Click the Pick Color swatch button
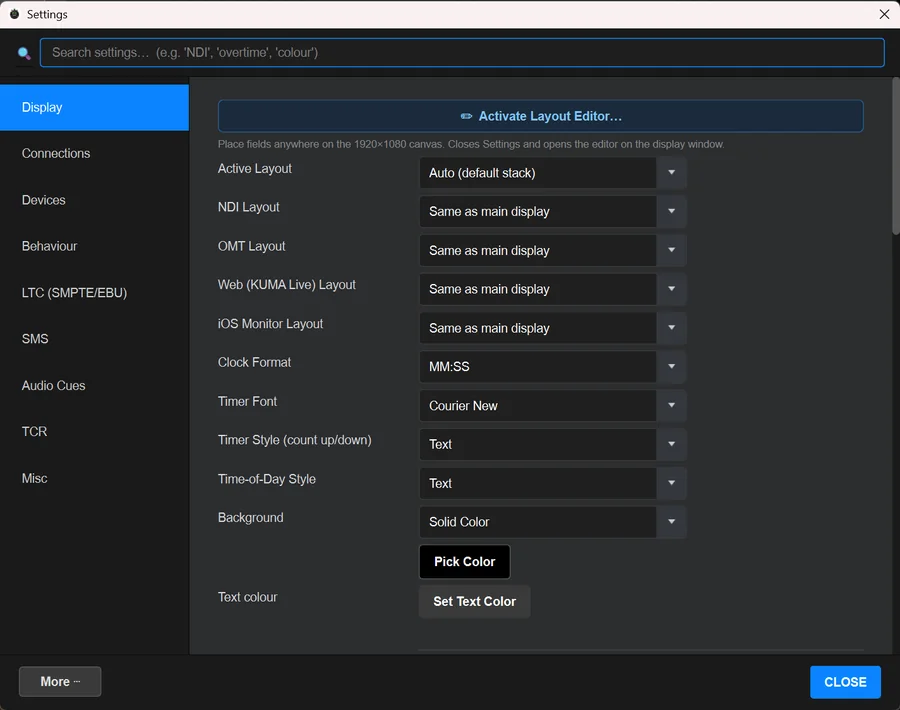The height and width of the screenshot is (710, 900). [x=464, y=561]
